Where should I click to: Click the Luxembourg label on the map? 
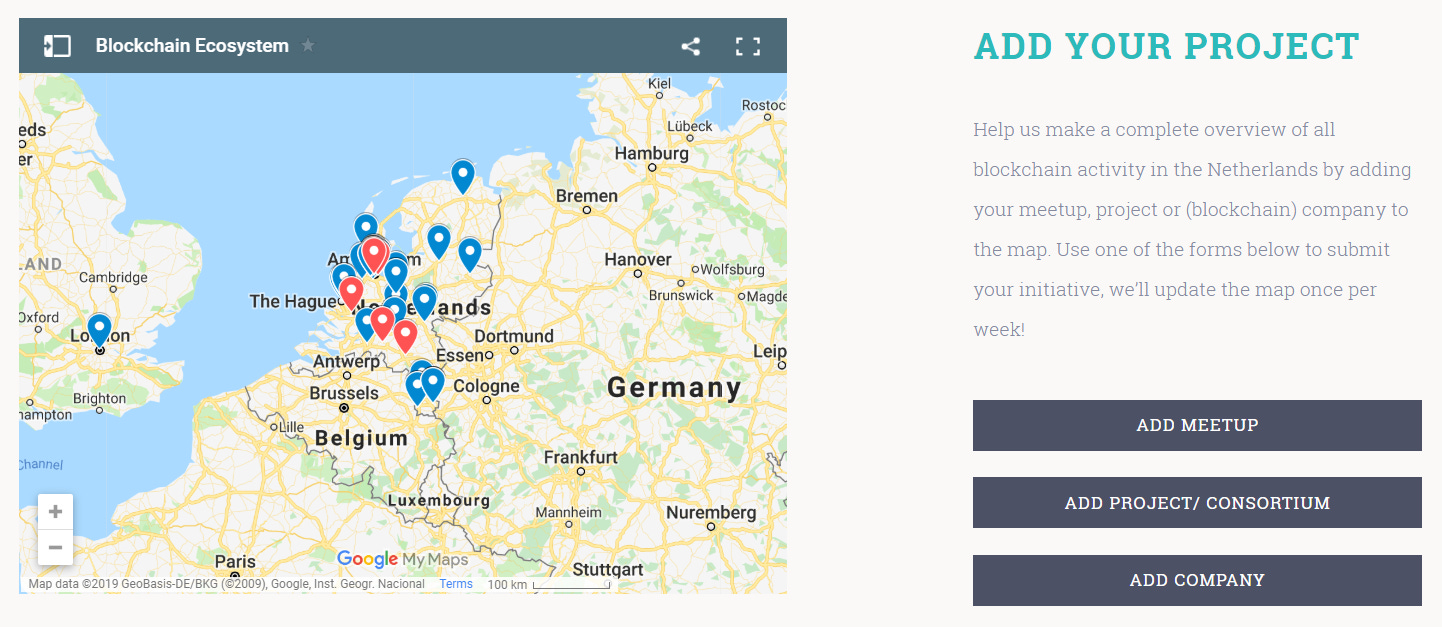tap(438, 500)
